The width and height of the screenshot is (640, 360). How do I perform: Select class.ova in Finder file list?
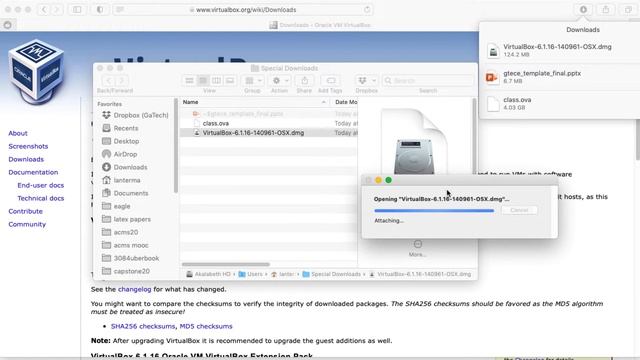tap(269, 123)
